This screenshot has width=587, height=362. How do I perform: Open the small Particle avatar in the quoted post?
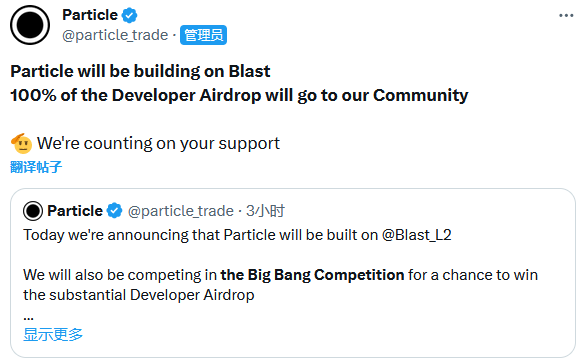(x=33, y=211)
